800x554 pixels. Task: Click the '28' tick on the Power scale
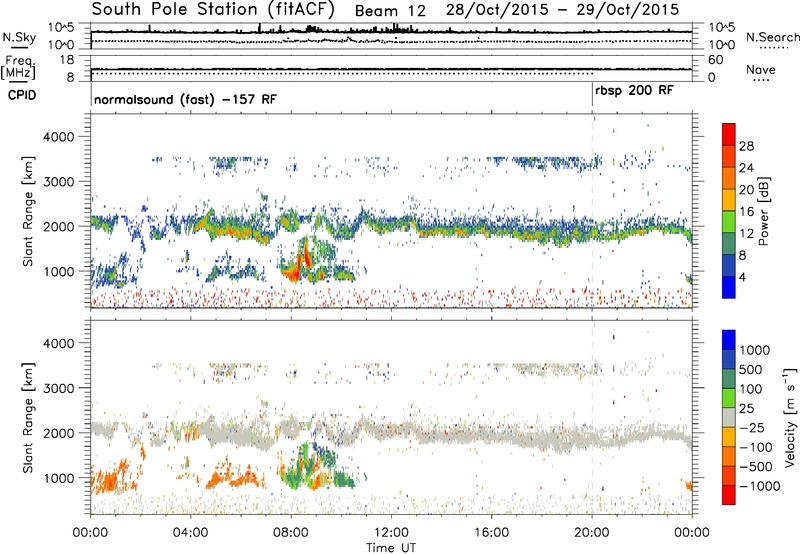tap(746, 146)
